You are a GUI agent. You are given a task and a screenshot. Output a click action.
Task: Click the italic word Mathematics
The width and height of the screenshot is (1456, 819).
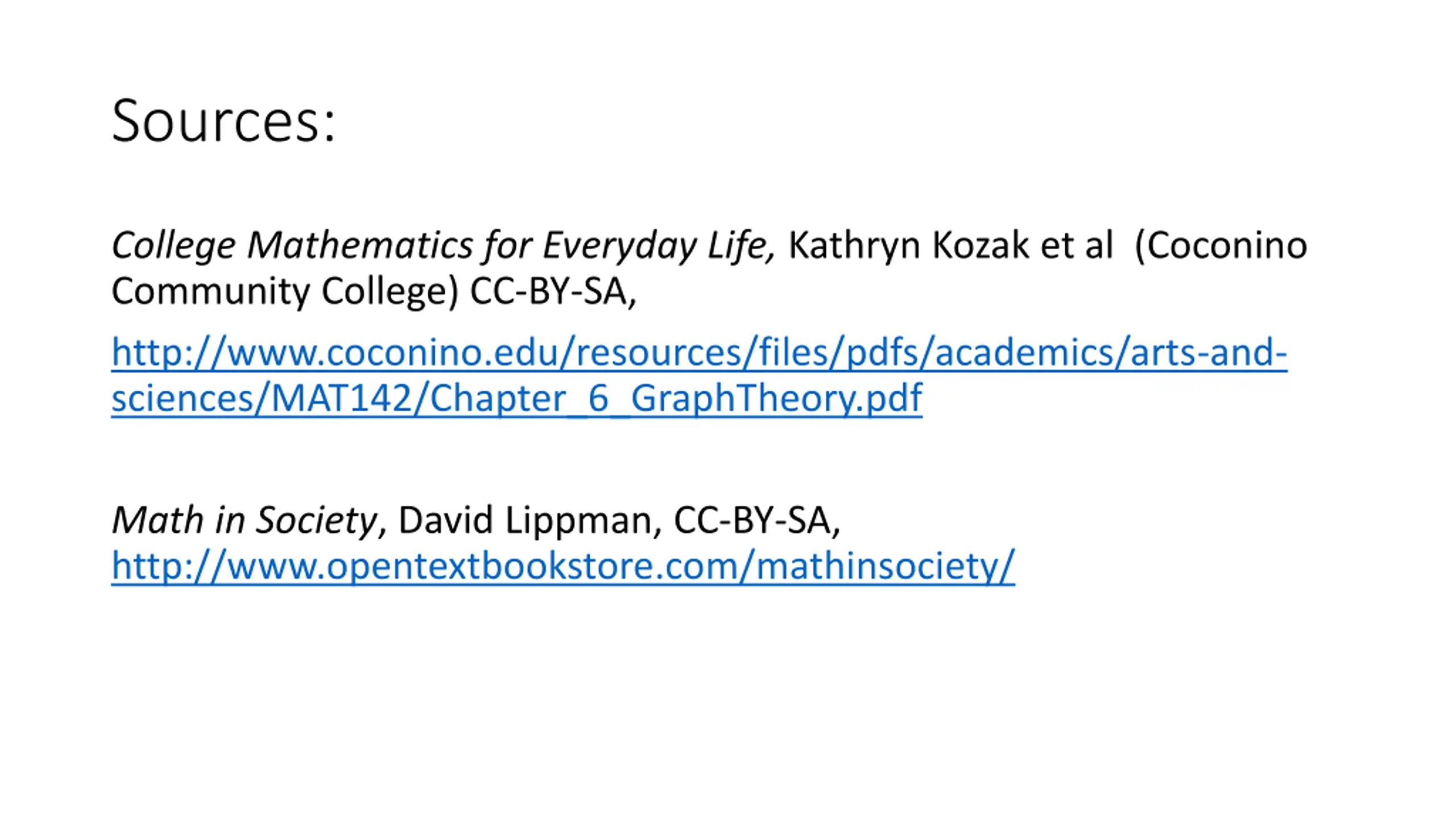[360, 246]
